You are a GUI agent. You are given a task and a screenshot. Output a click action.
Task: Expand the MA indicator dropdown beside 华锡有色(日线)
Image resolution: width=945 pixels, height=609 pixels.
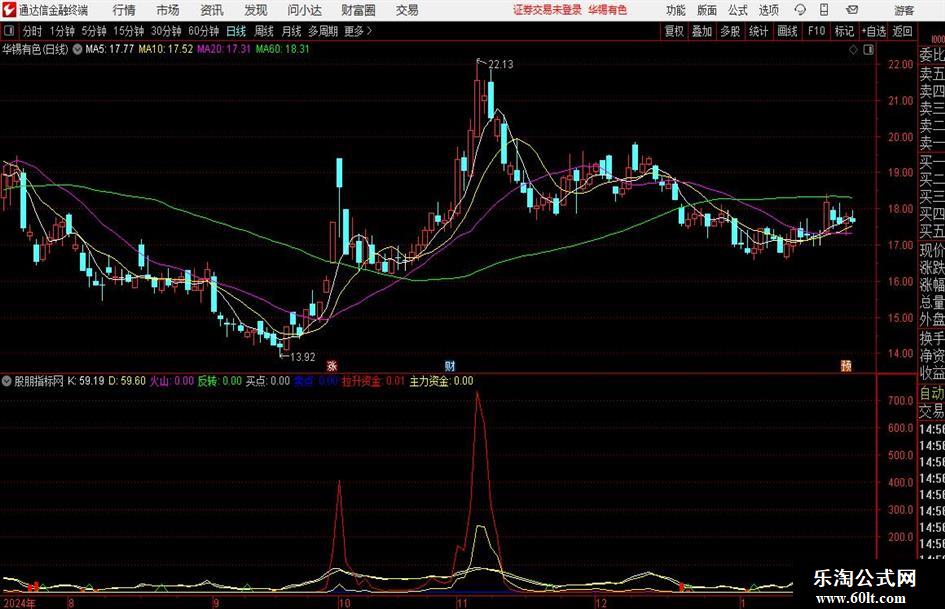point(77,49)
